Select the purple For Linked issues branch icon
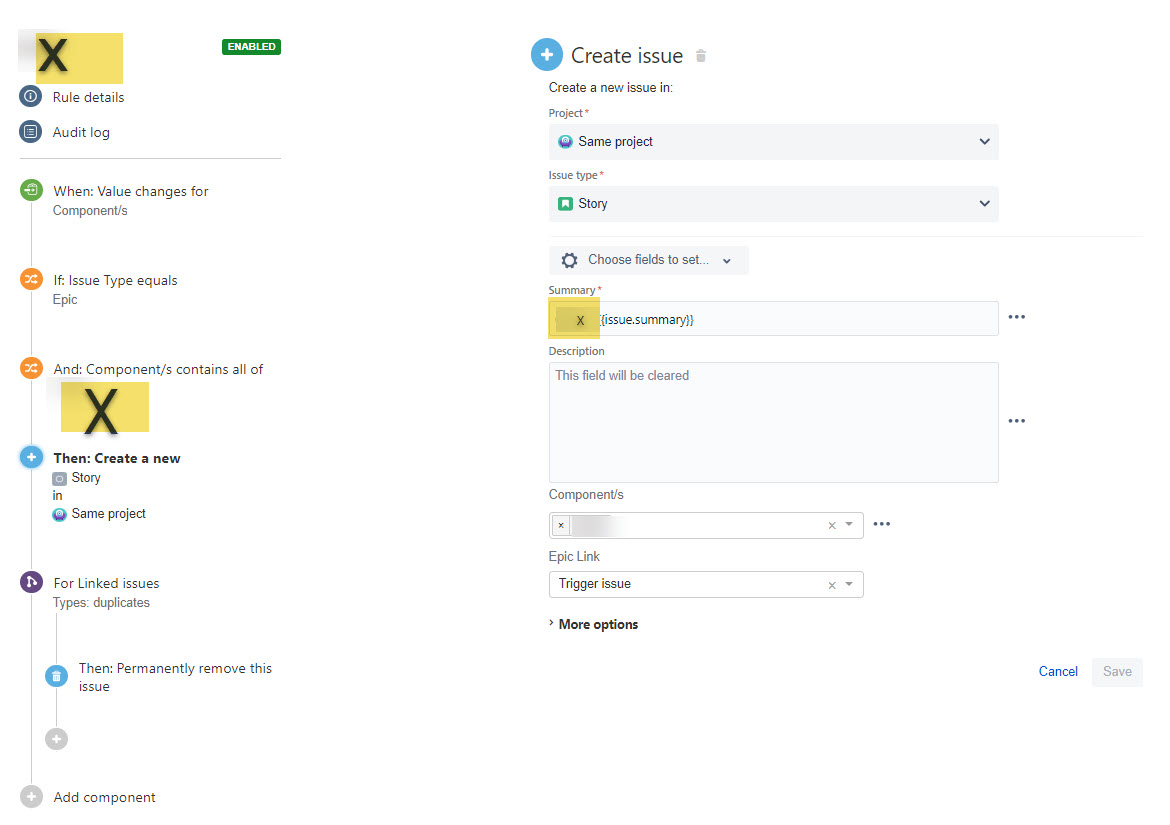1170x825 pixels. 31,582
